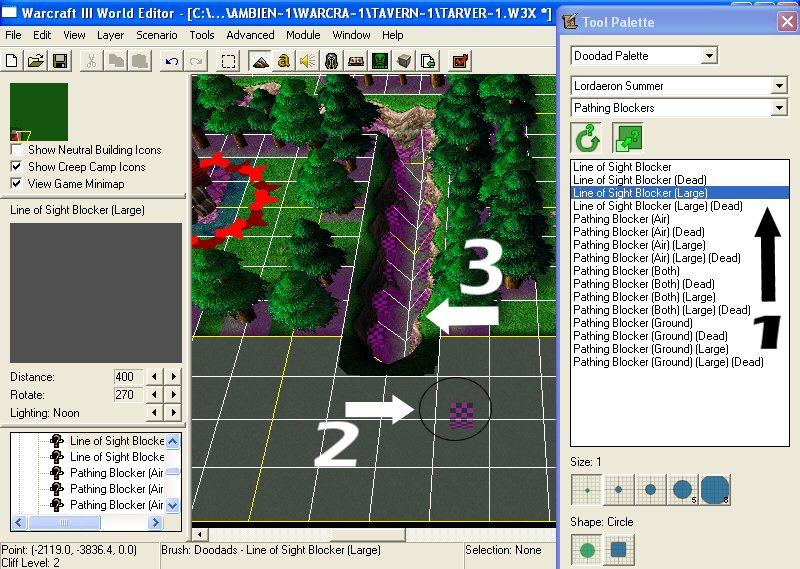Image resolution: width=800 pixels, height=569 pixels.
Task: Open the Trigger Editor icon
Action: pyautogui.click(x=284, y=62)
